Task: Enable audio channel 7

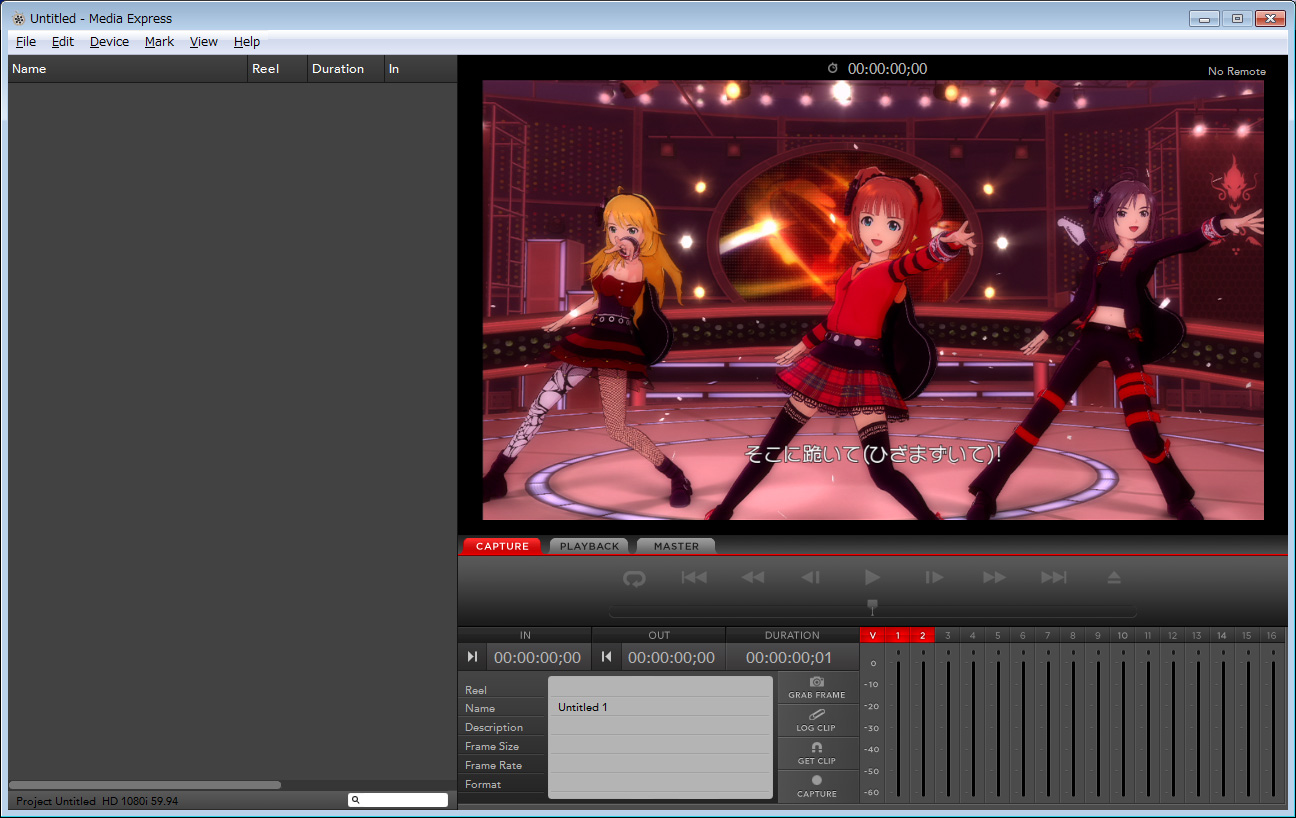Action: 1048,635
